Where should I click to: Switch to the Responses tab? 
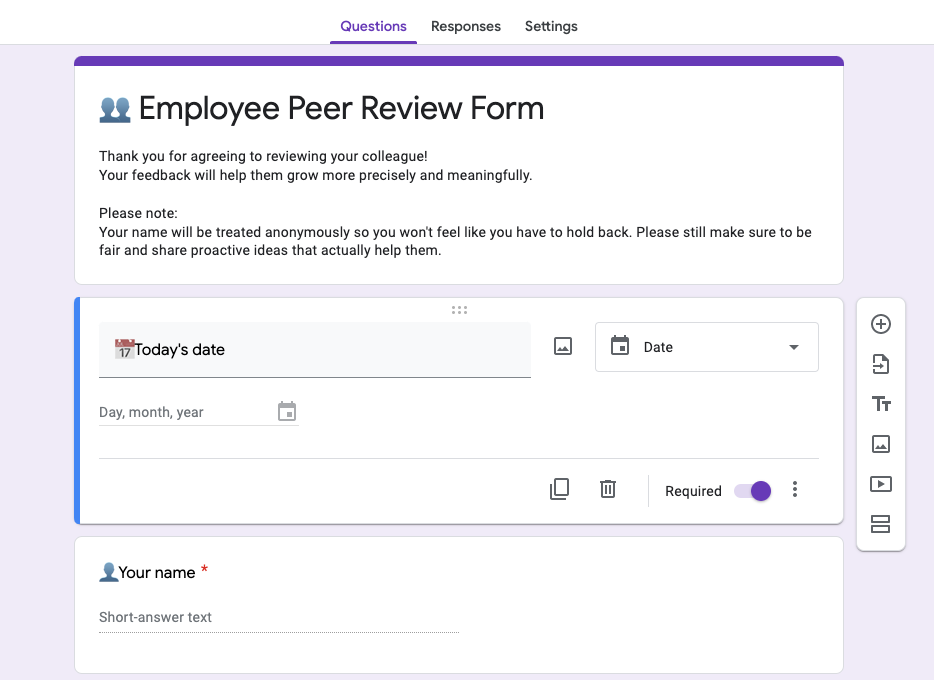point(465,26)
